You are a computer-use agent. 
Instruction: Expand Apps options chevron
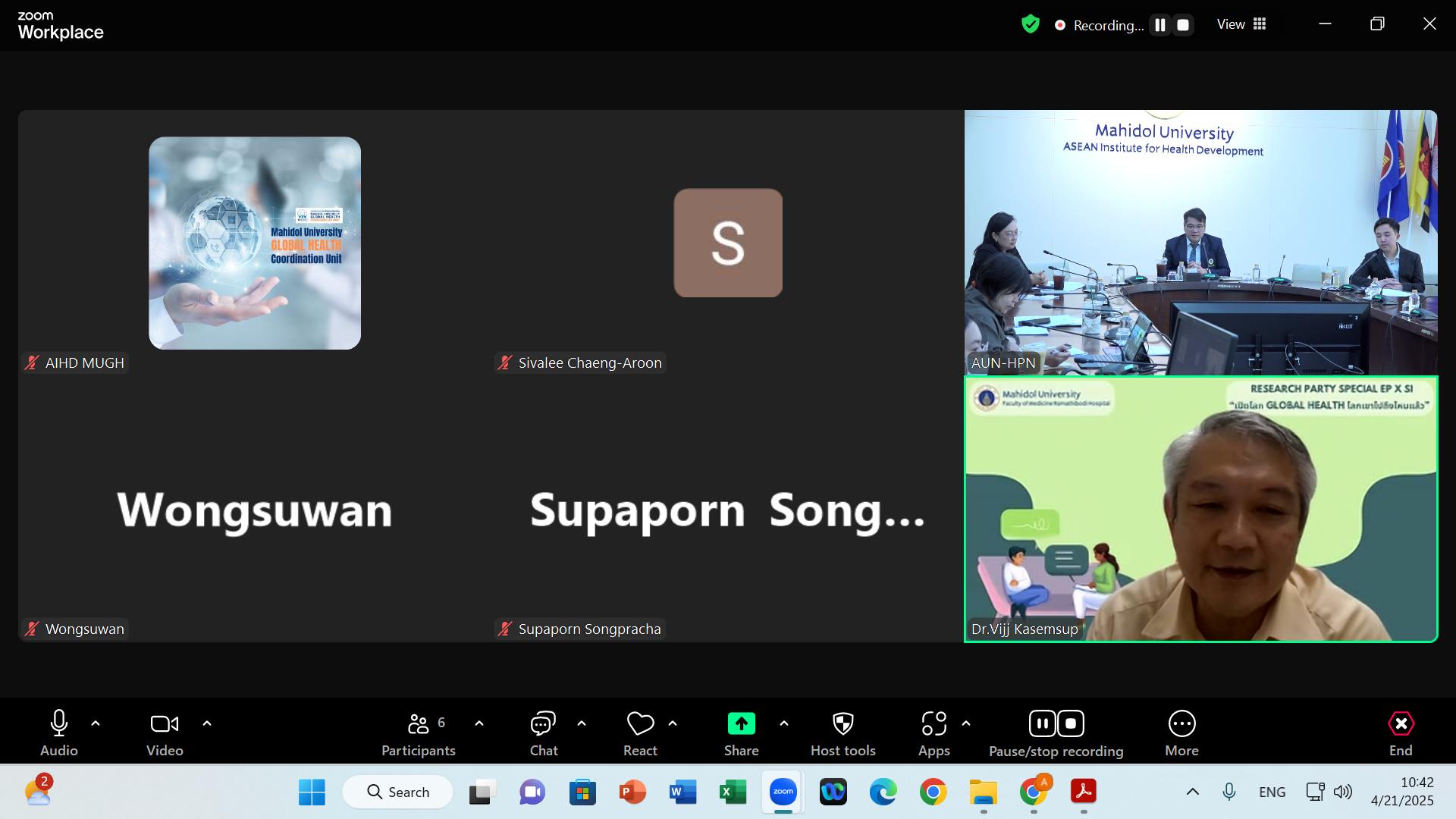click(x=966, y=723)
